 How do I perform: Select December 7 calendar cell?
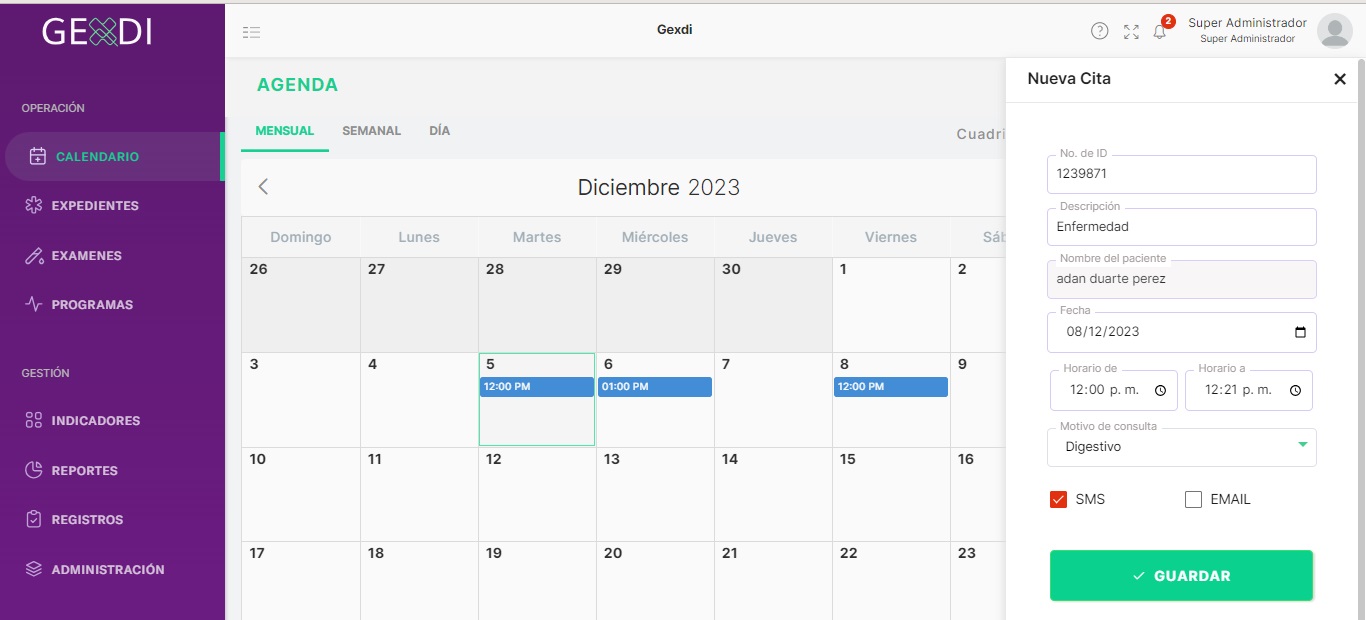pos(773,399)
